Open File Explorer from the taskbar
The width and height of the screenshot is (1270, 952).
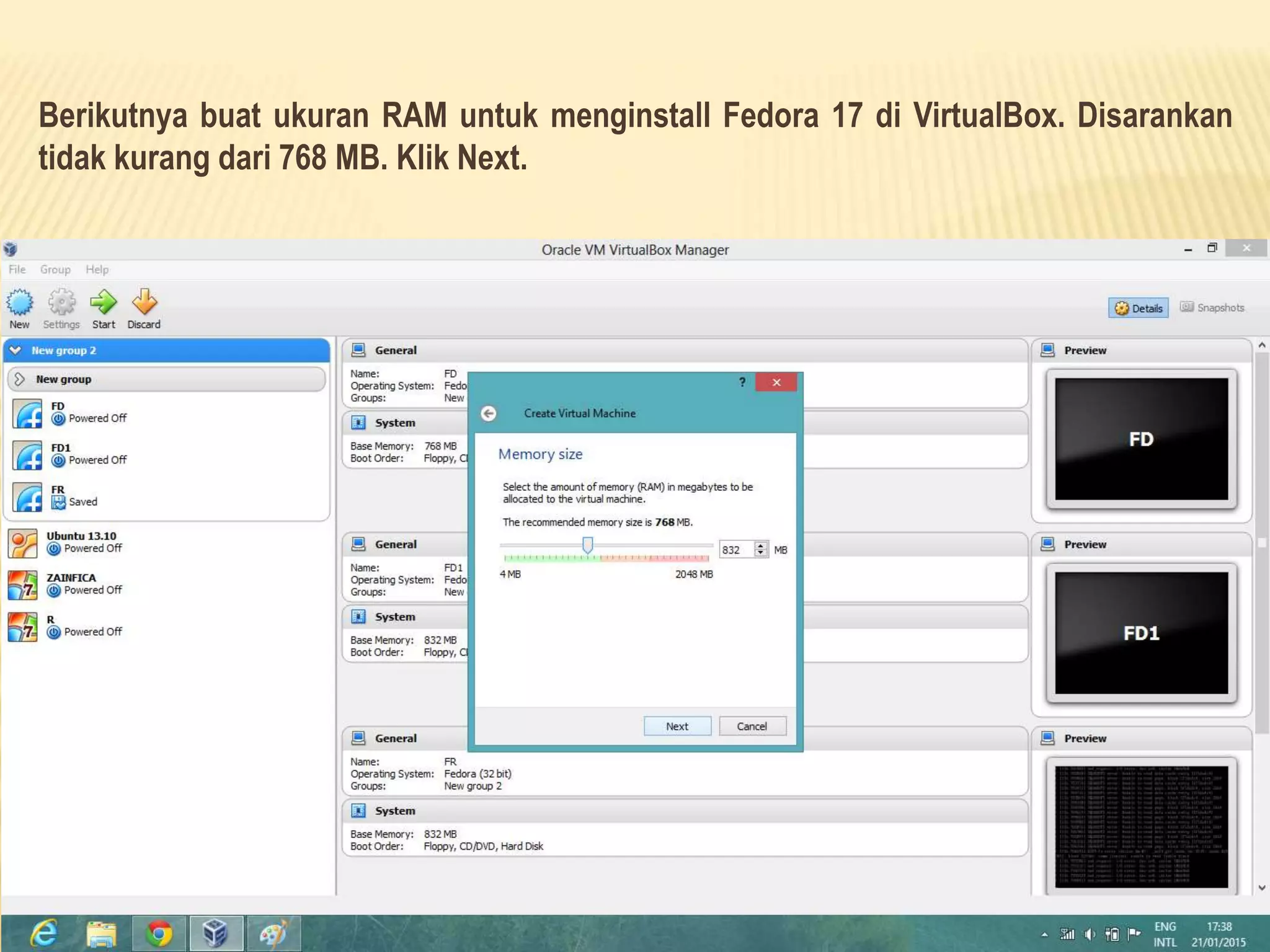102,933
